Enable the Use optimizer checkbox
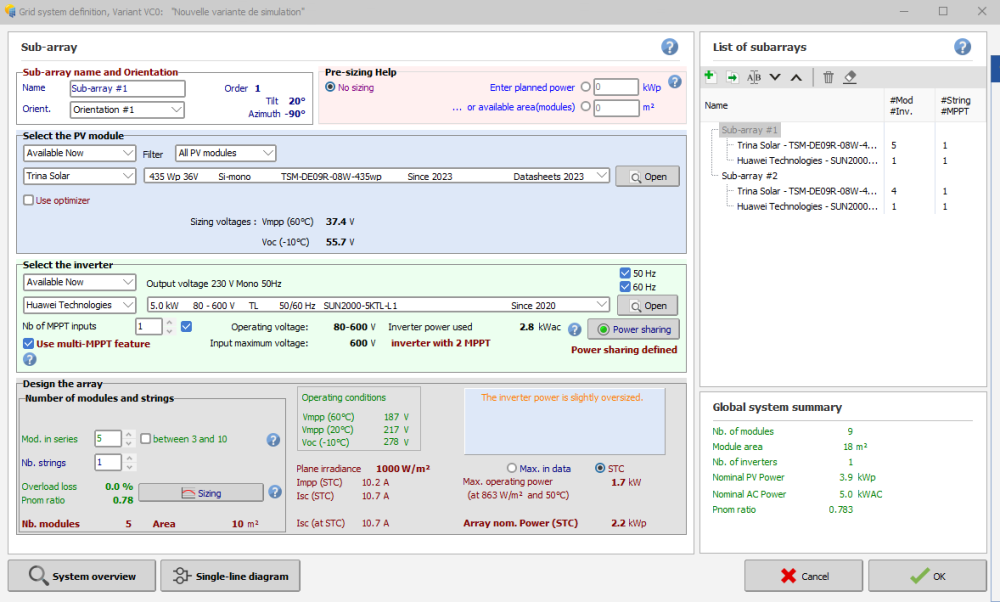The width and height of the screenshot is (1000, 602). pyautogui.click(x=29, y=200)
